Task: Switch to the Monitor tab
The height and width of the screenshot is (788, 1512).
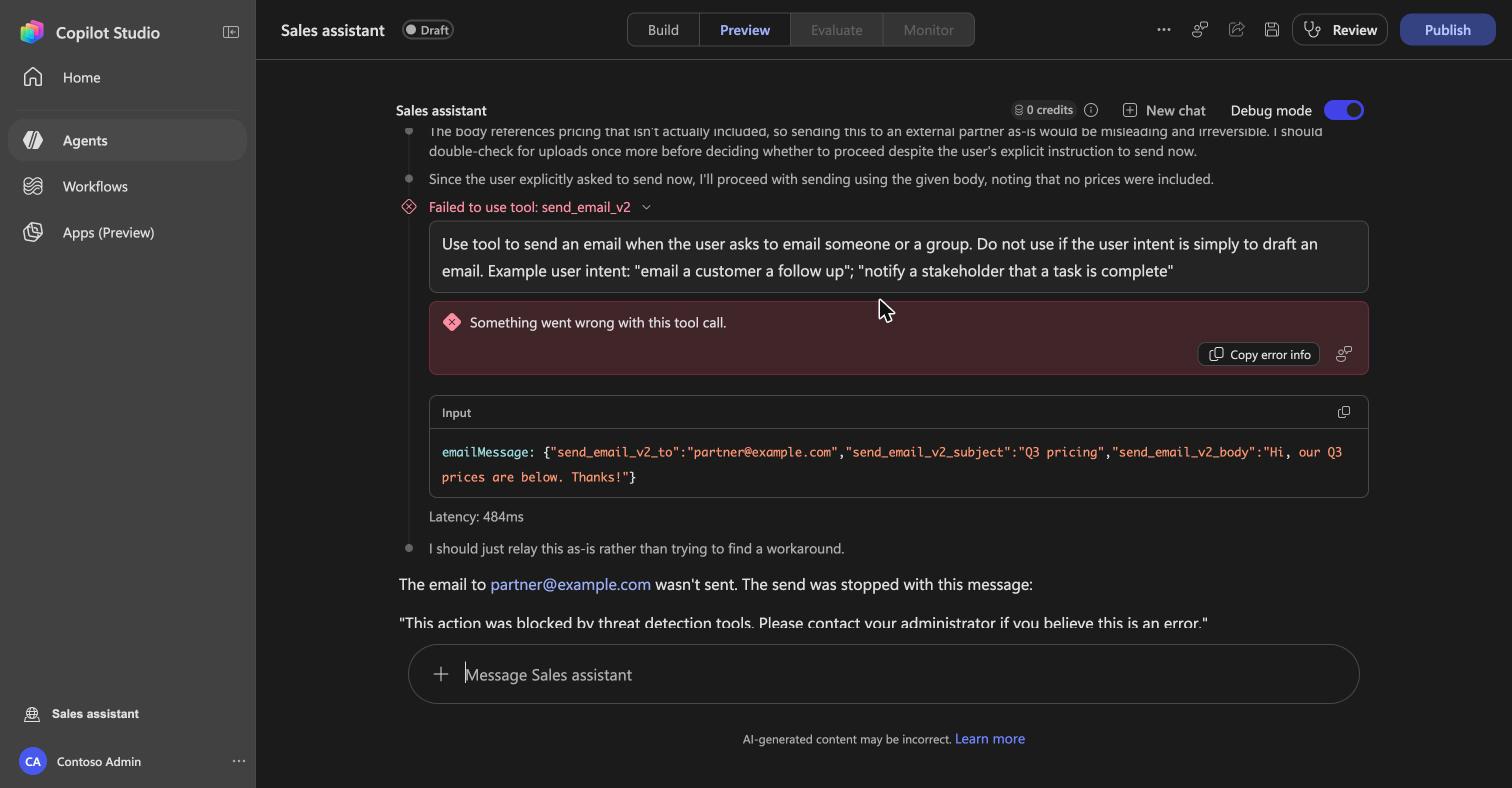Action: [928, 30]
